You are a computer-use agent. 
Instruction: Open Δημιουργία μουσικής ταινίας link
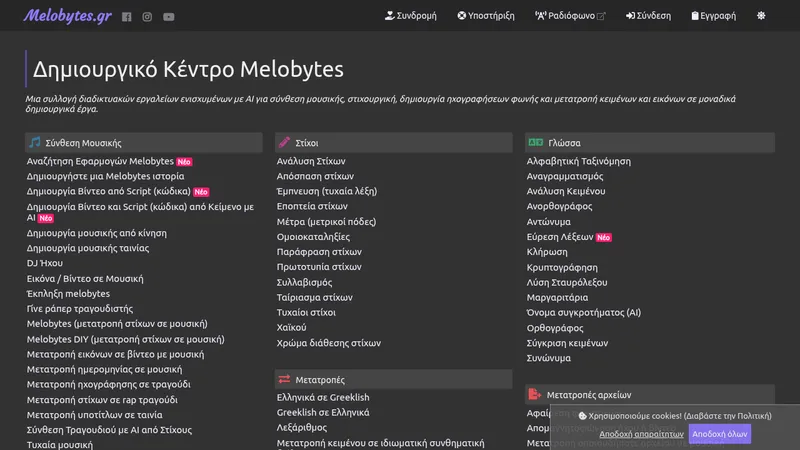coord(88,248)
